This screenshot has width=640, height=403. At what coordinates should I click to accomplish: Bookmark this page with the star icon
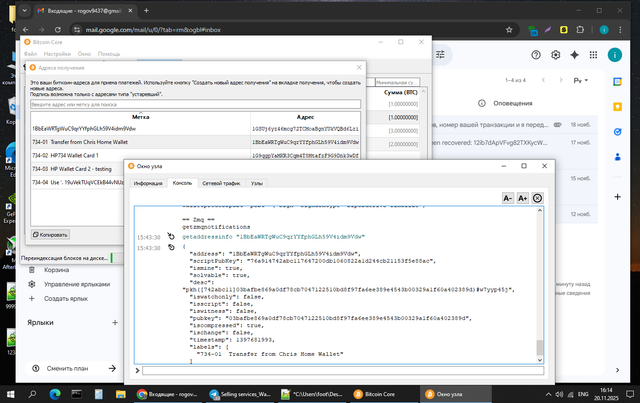(x=509, y=30)
